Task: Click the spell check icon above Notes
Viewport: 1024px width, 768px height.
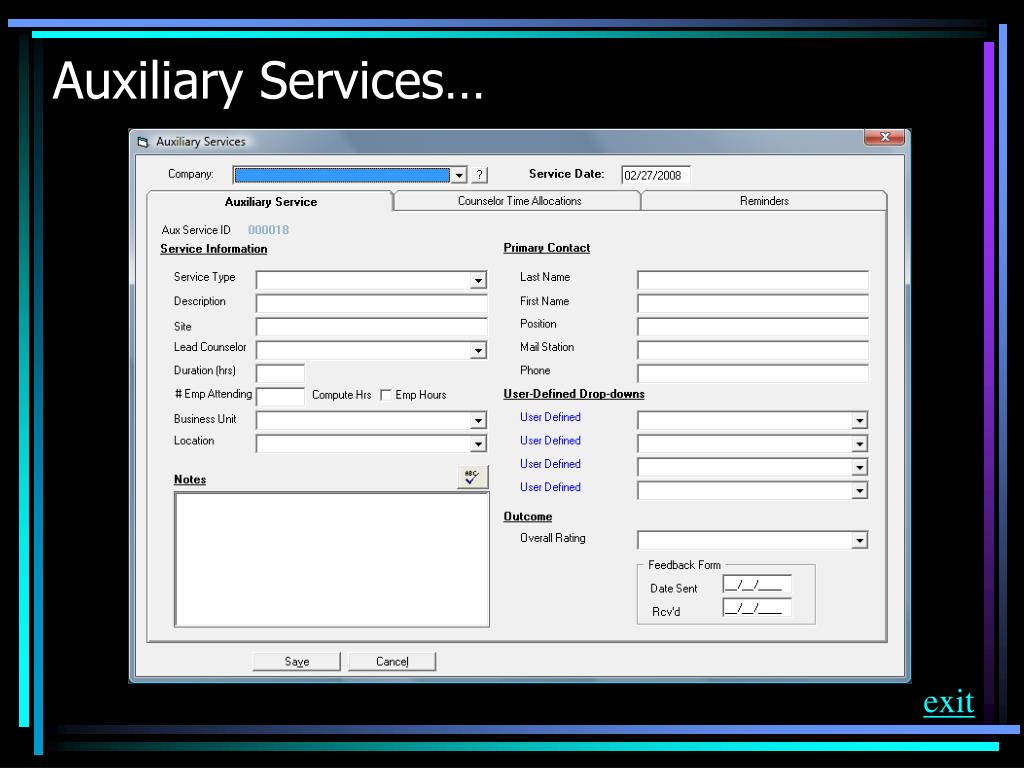Action: click(x=472, y=477)
